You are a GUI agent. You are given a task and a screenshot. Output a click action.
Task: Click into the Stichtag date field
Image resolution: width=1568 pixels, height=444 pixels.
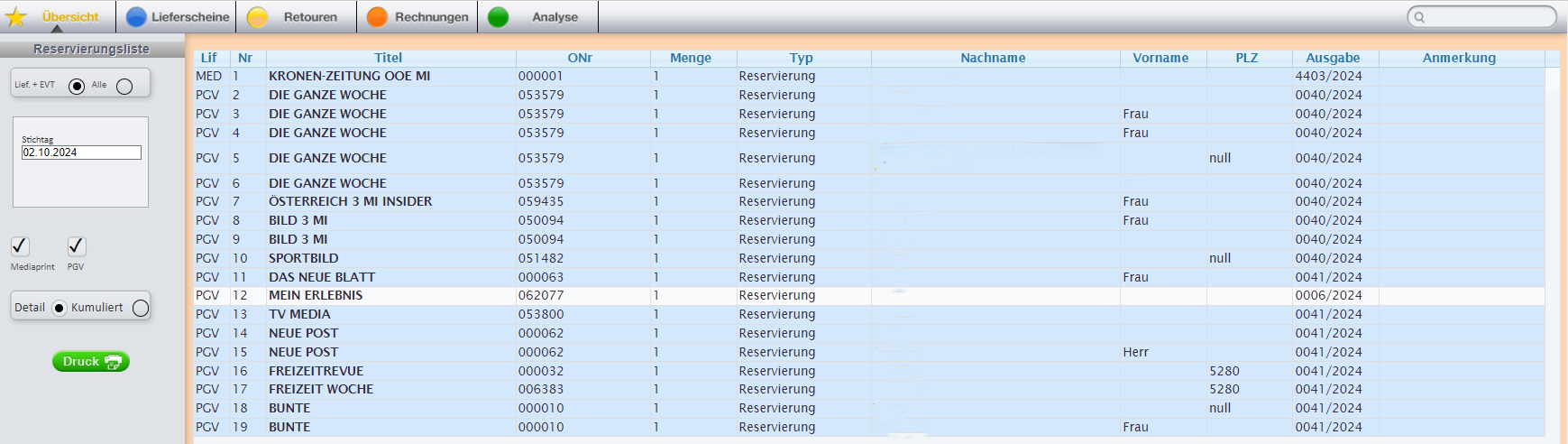click(x=81, y=153)
